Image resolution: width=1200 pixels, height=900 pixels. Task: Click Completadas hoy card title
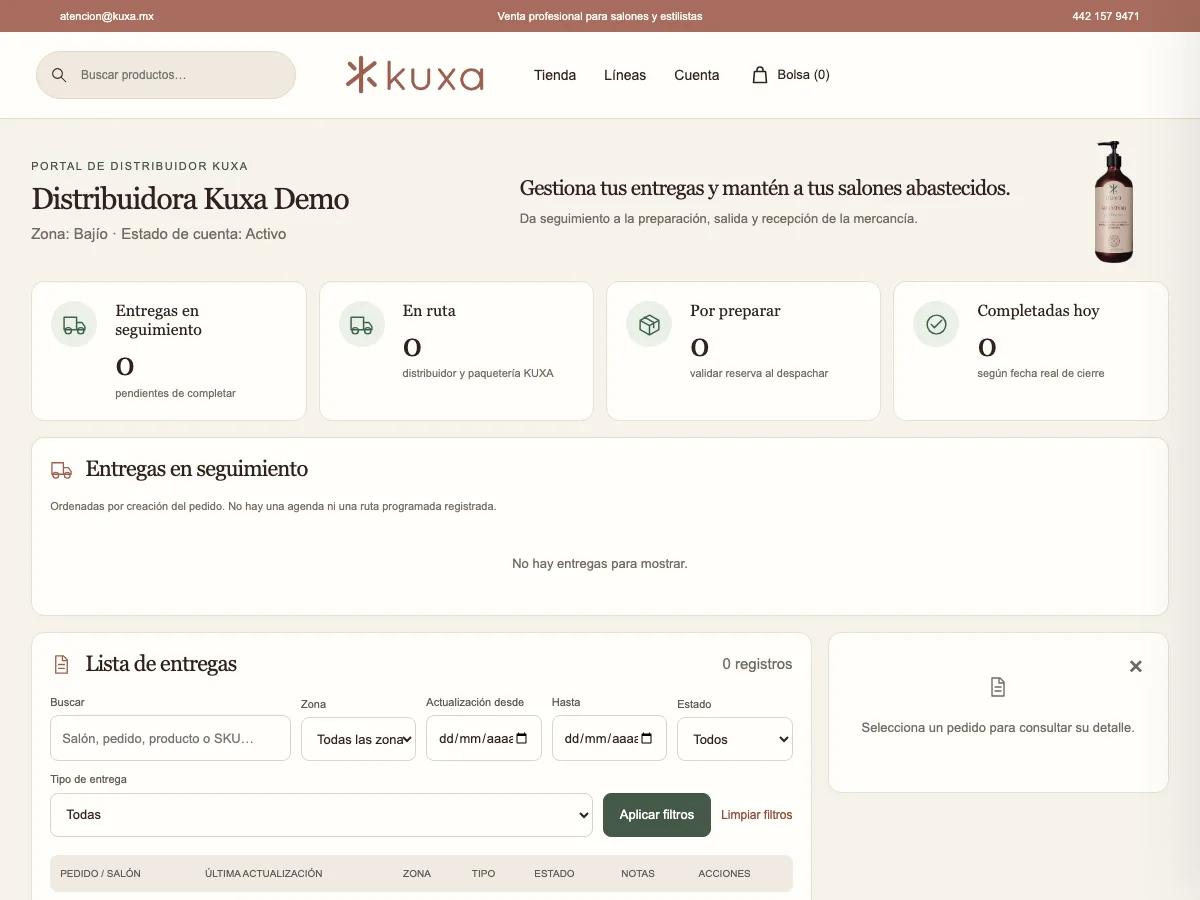(1038, 311)
